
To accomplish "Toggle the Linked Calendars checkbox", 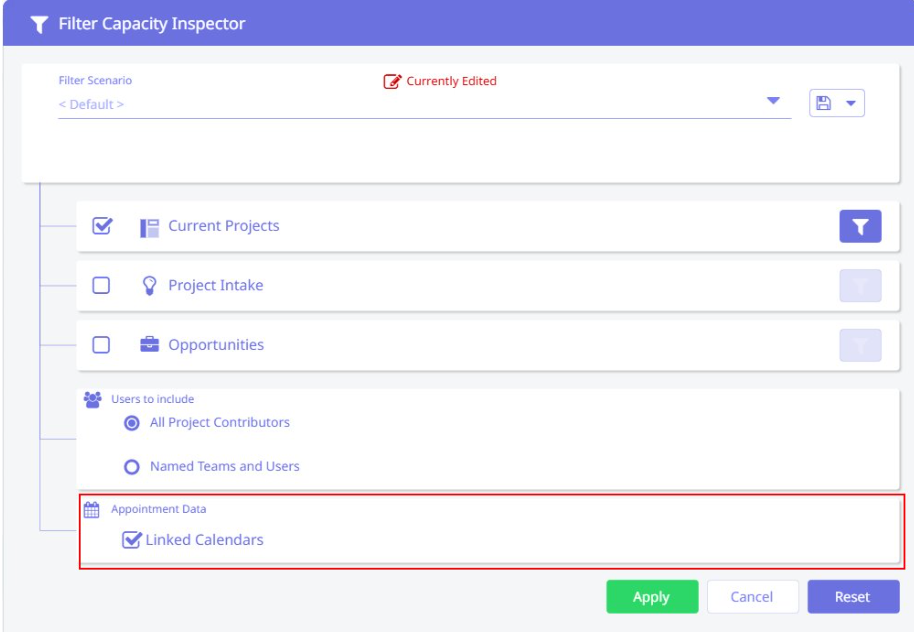I will coord(131,540).
